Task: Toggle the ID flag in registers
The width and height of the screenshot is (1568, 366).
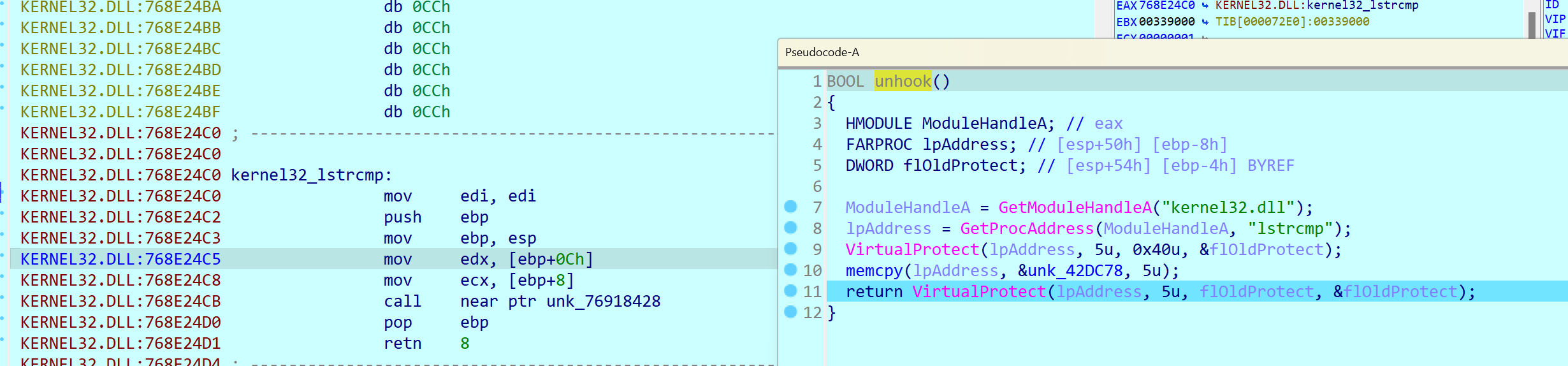Action: tap(1551, 5)
